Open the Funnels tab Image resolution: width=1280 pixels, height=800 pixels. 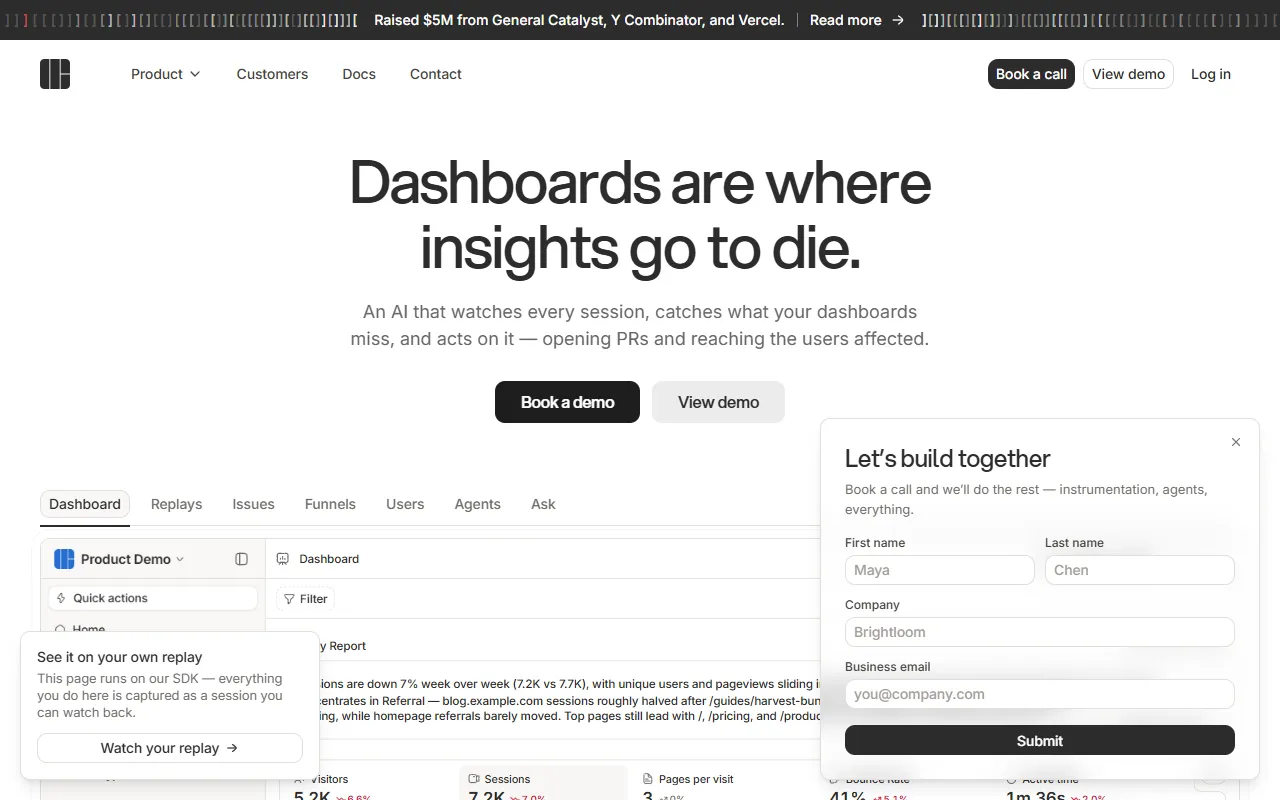click(330, 504)
